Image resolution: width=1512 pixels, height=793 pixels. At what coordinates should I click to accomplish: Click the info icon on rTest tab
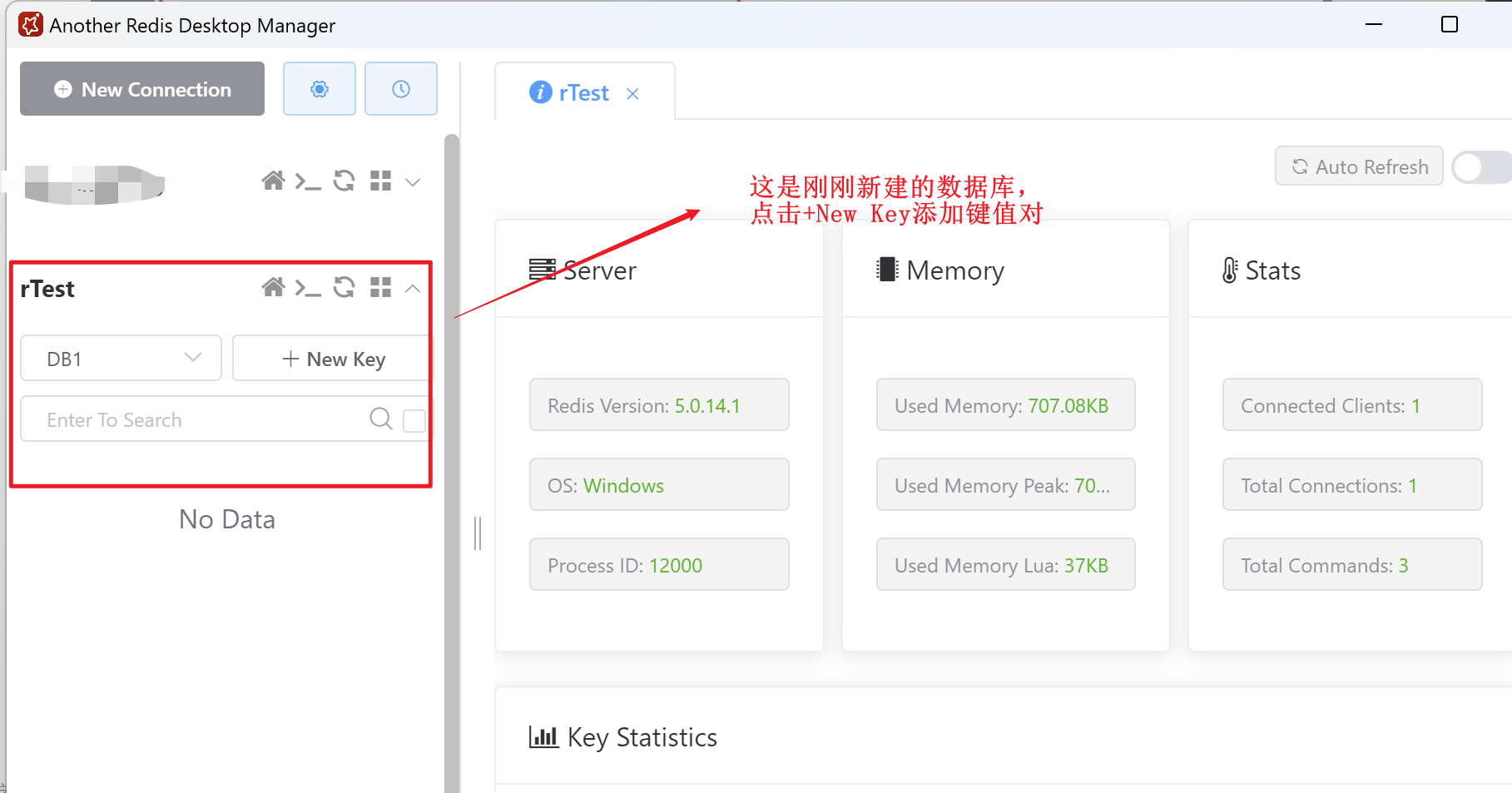[x=541, y=92]
